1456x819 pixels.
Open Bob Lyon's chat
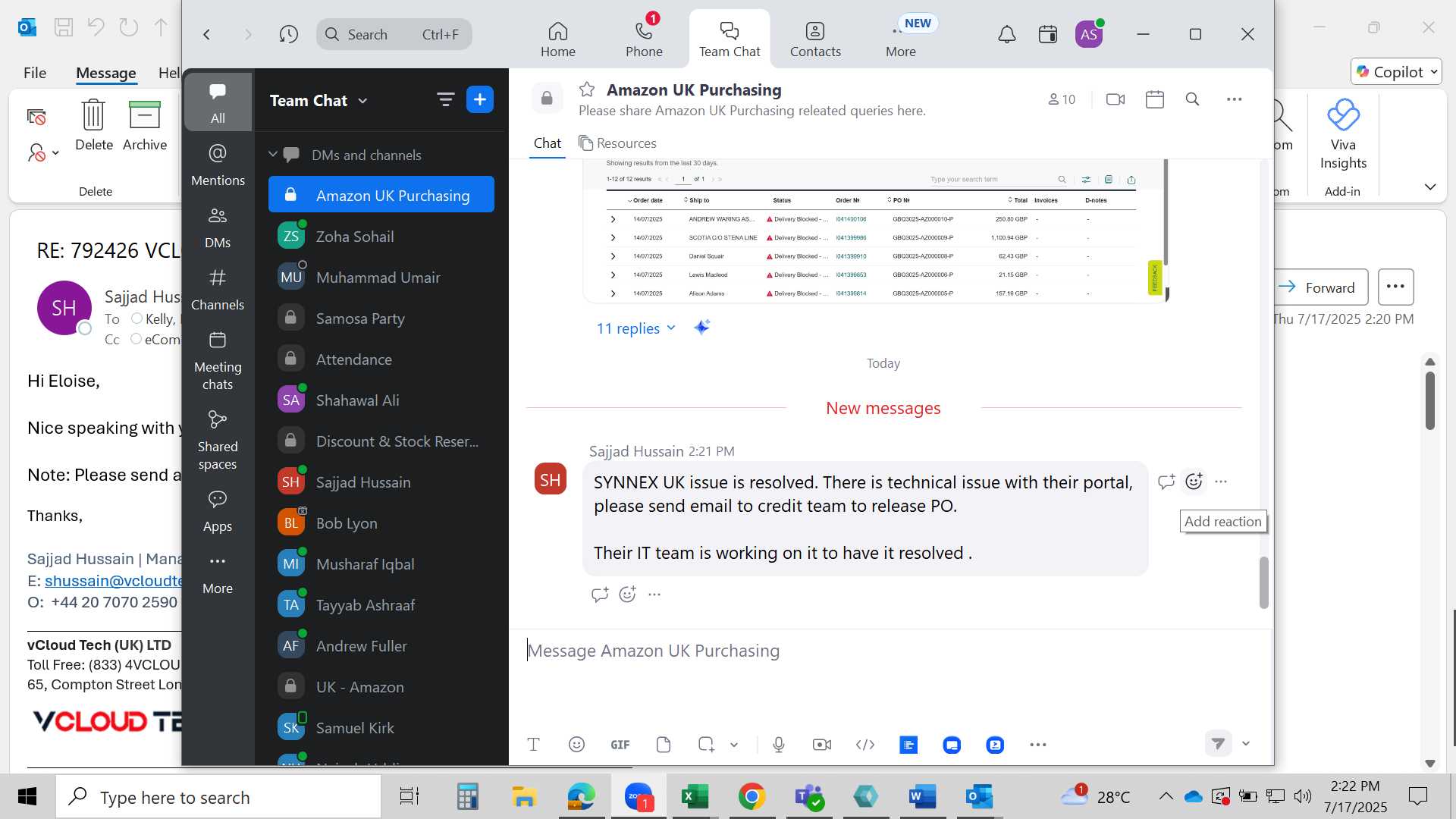tap(381, 523)
